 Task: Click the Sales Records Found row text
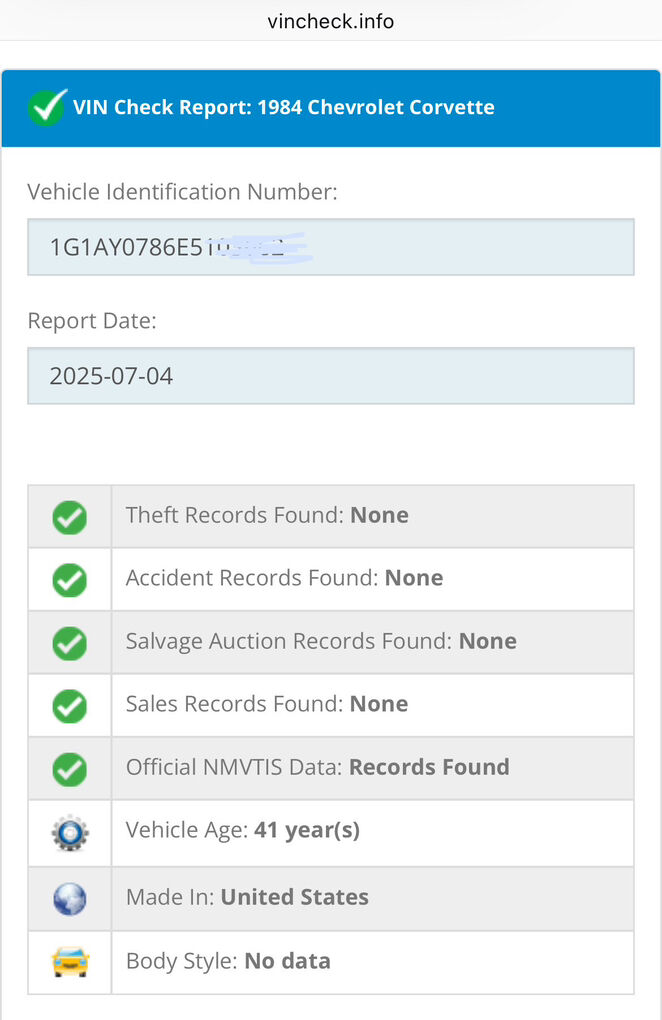coord(267,704)
